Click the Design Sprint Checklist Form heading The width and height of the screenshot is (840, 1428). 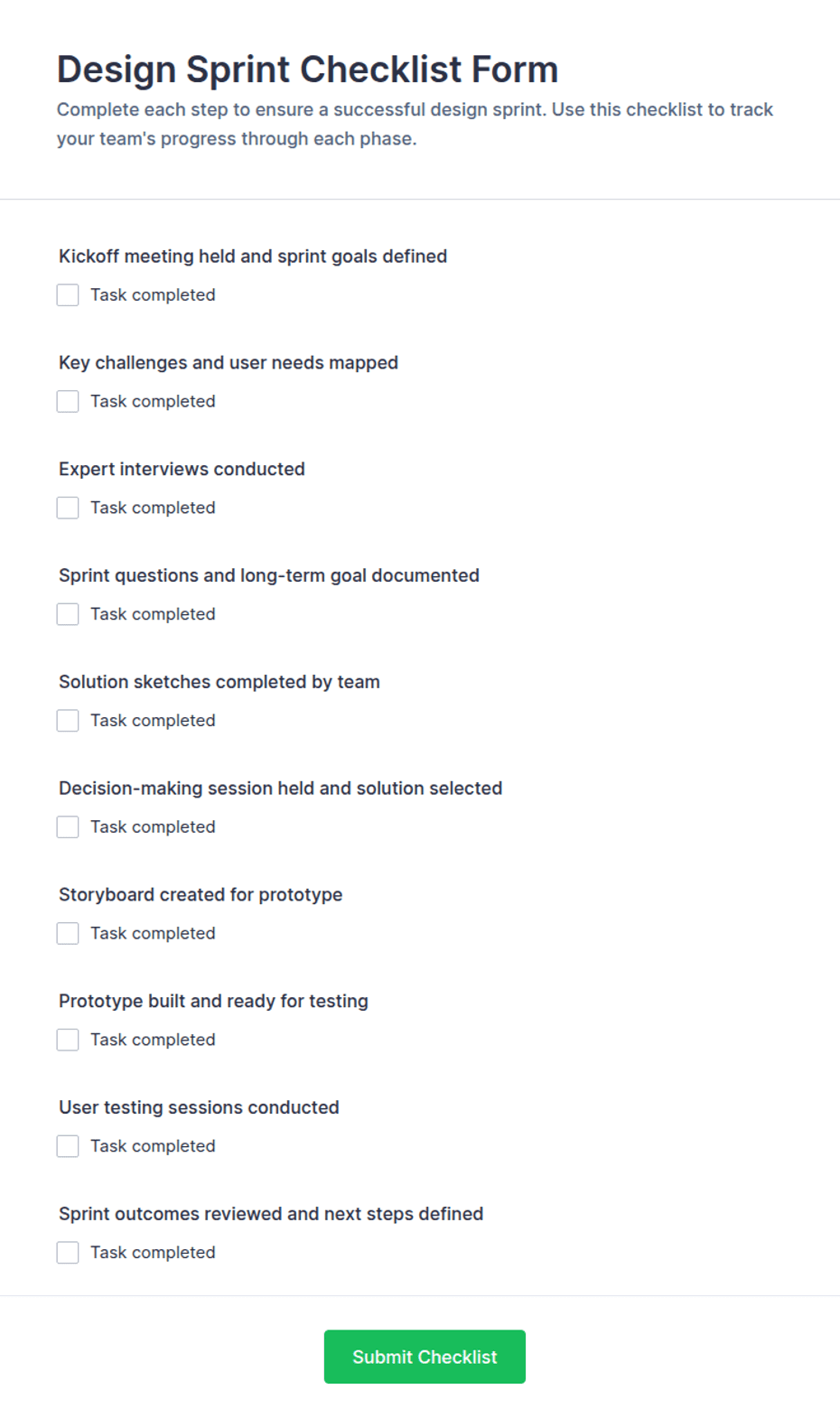point(308,70)
